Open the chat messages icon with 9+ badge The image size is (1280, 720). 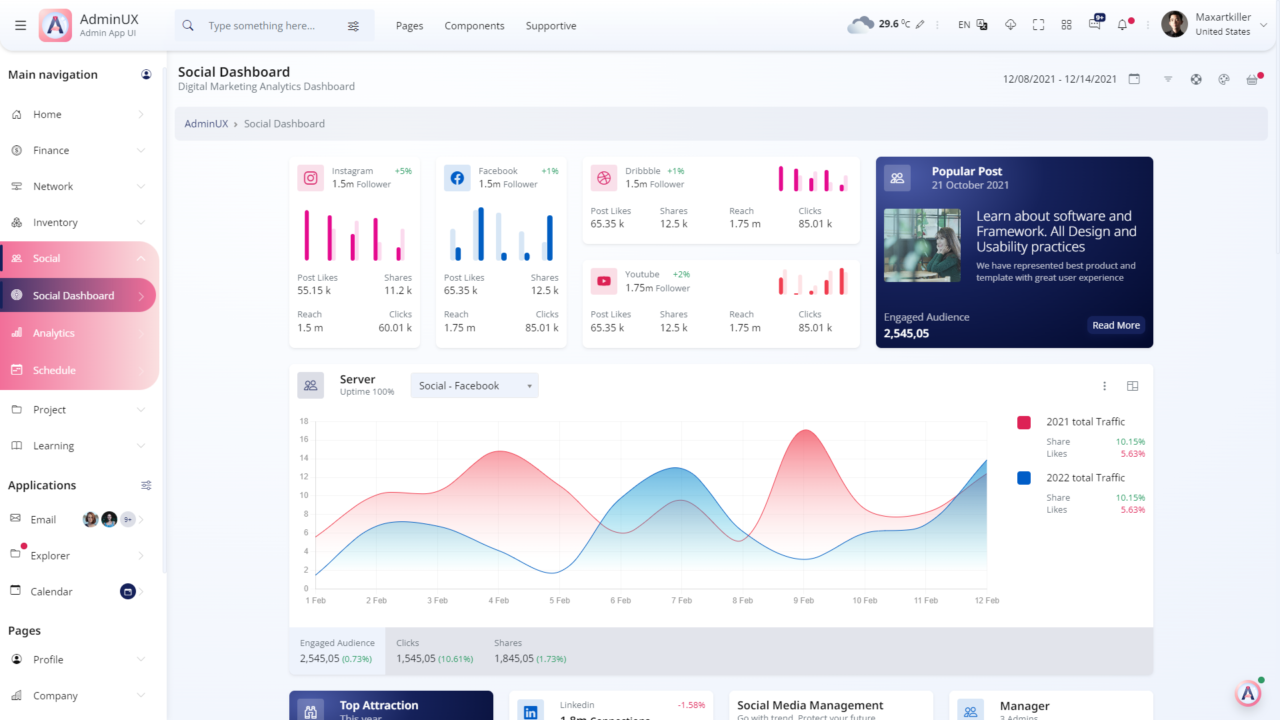(1095, 24)
